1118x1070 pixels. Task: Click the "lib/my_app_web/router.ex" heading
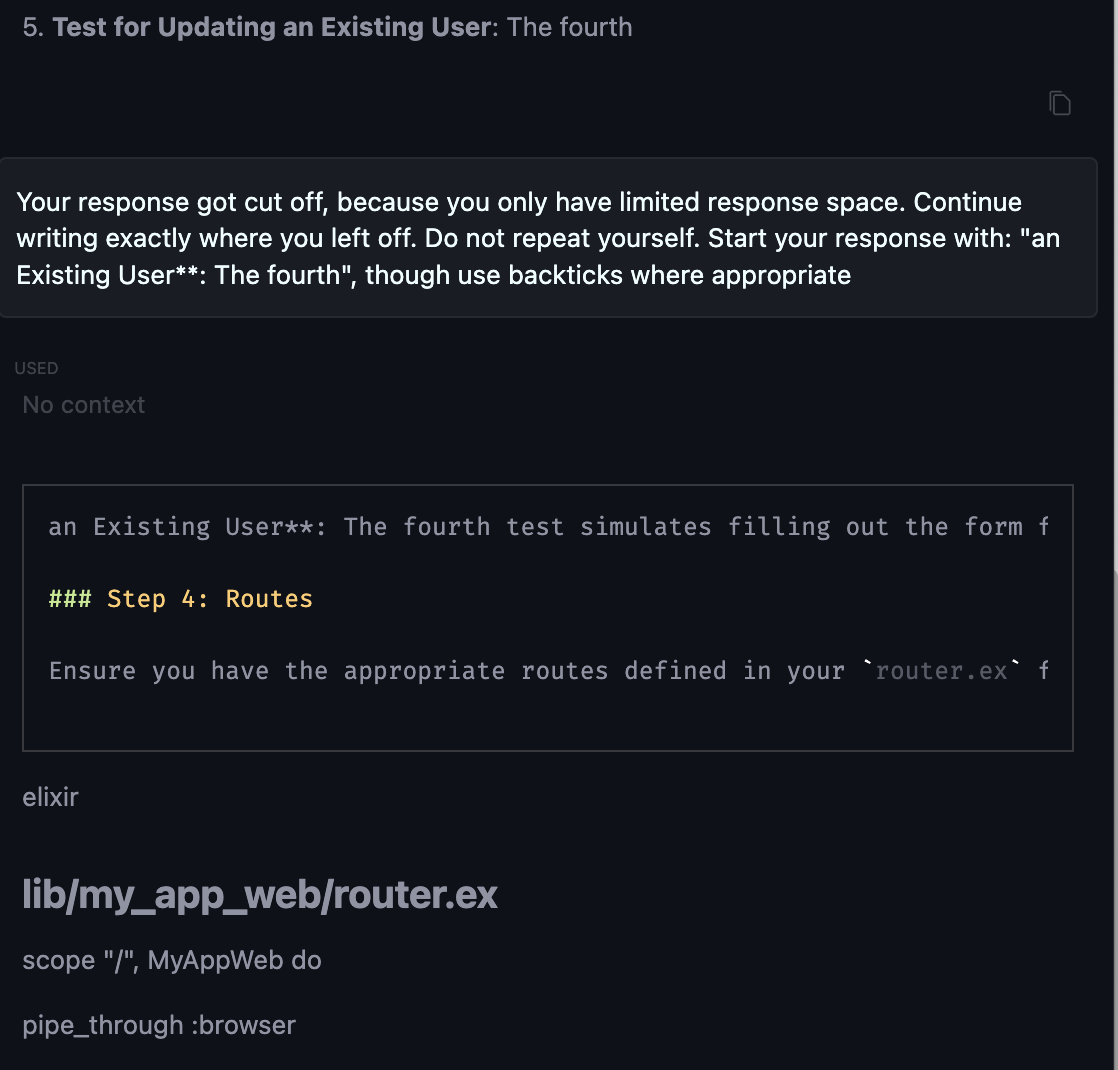(x=260, y=895)
